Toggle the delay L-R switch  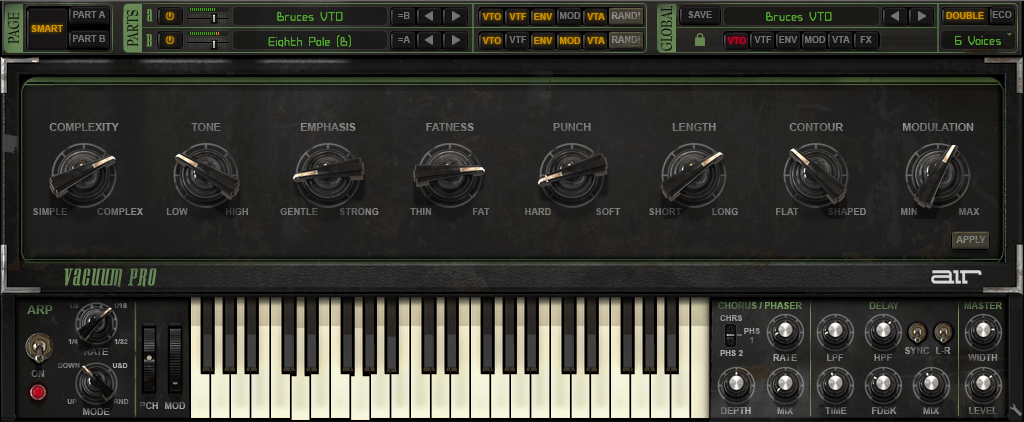coord(942,331)
